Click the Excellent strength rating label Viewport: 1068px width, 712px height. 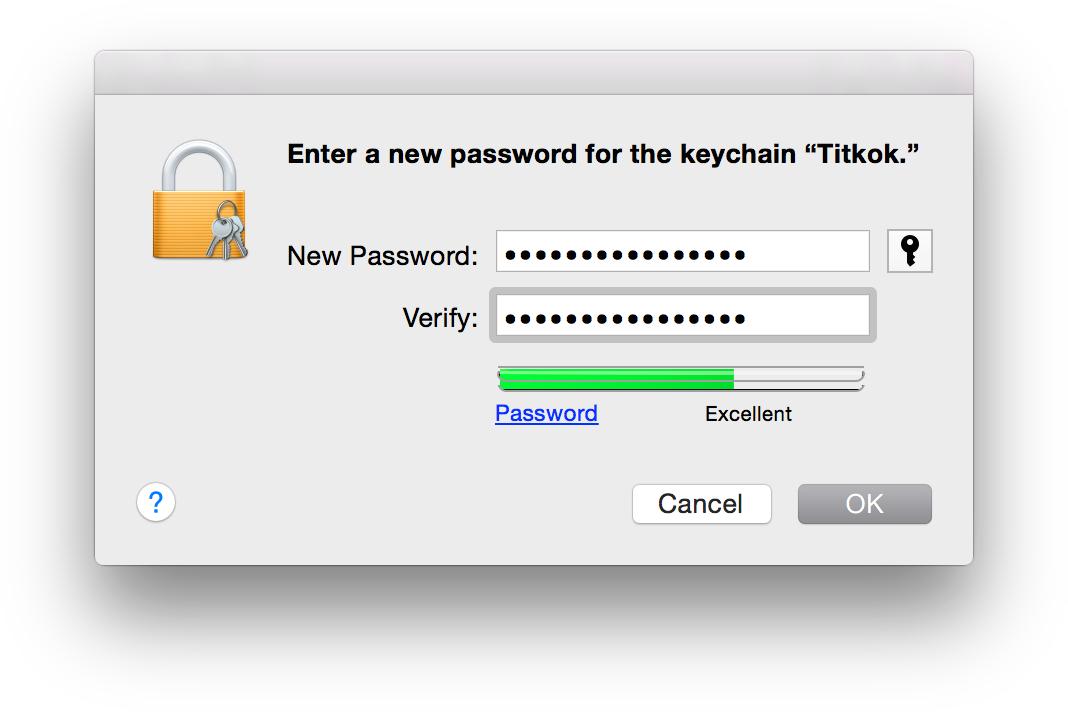point(748,414)
